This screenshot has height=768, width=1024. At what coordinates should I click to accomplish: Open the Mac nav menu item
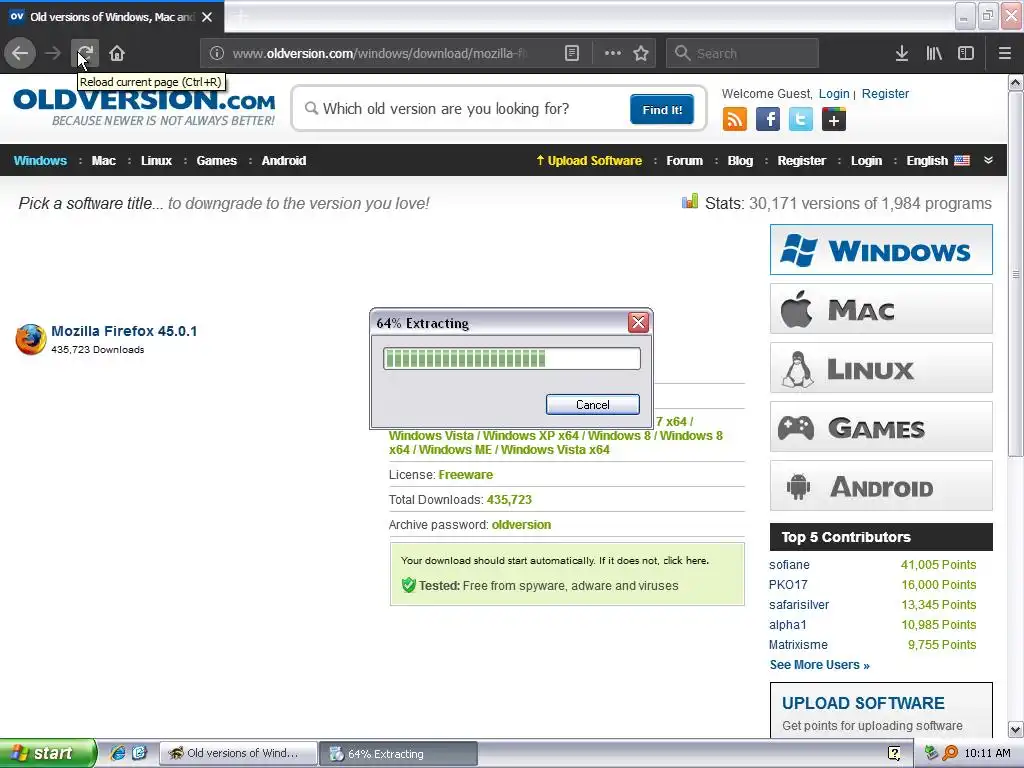tap(103, 161)
